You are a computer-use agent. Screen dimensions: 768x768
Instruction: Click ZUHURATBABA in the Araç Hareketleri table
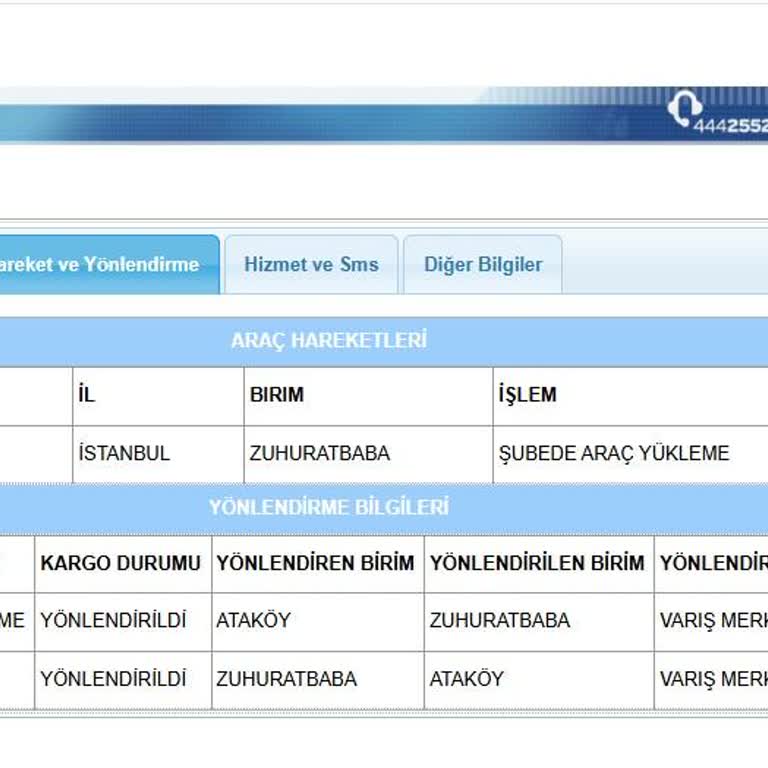368,454
